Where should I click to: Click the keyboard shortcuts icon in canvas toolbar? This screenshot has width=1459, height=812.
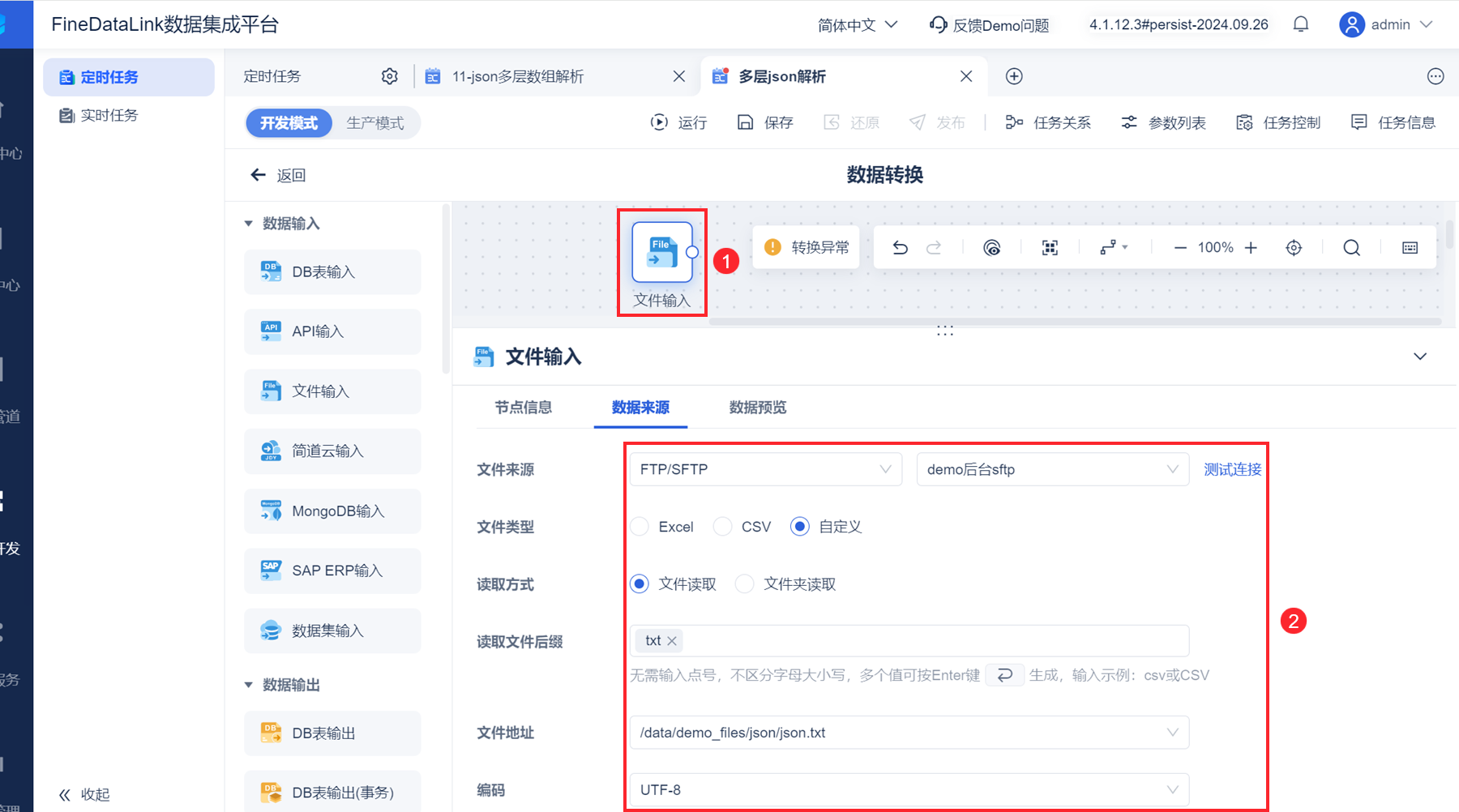(x=1410, y=247)
